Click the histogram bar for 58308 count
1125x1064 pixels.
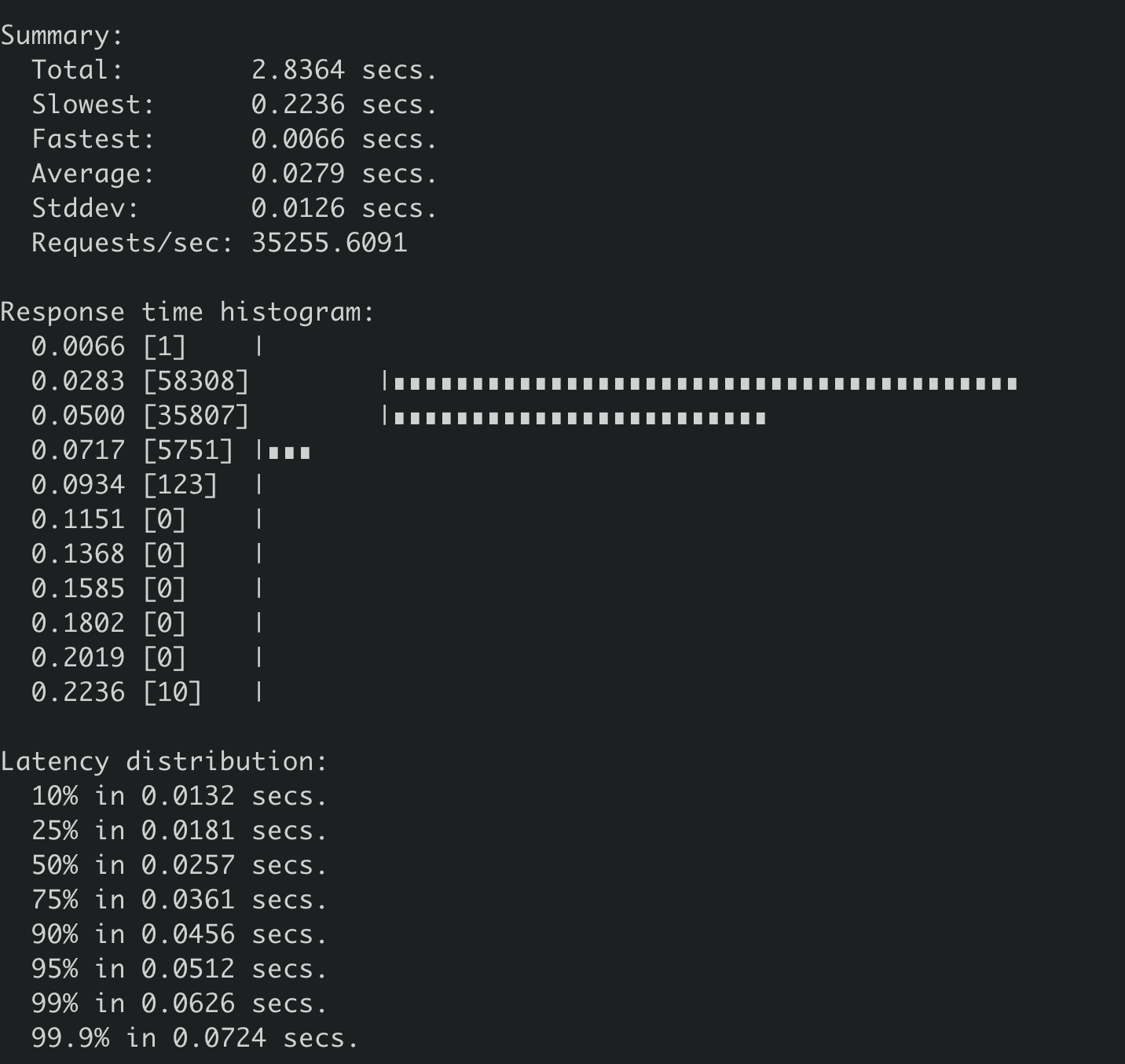[705, 383]
